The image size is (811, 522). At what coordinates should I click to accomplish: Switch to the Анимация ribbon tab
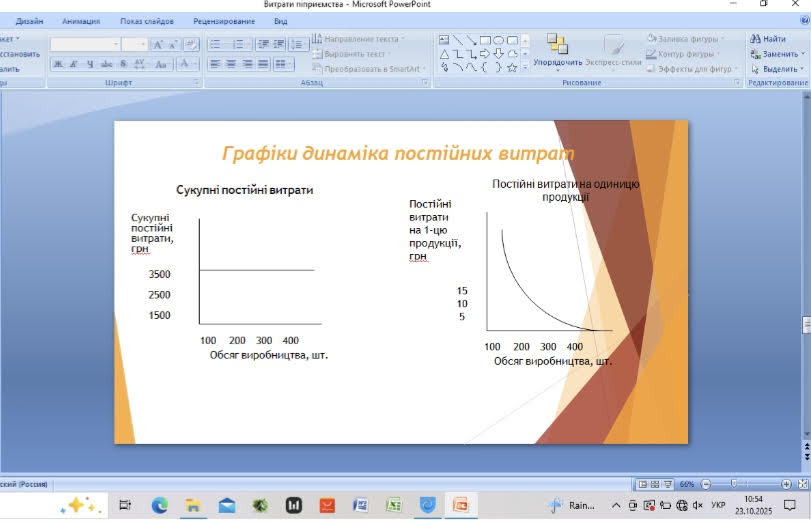[x=81, y=21]
